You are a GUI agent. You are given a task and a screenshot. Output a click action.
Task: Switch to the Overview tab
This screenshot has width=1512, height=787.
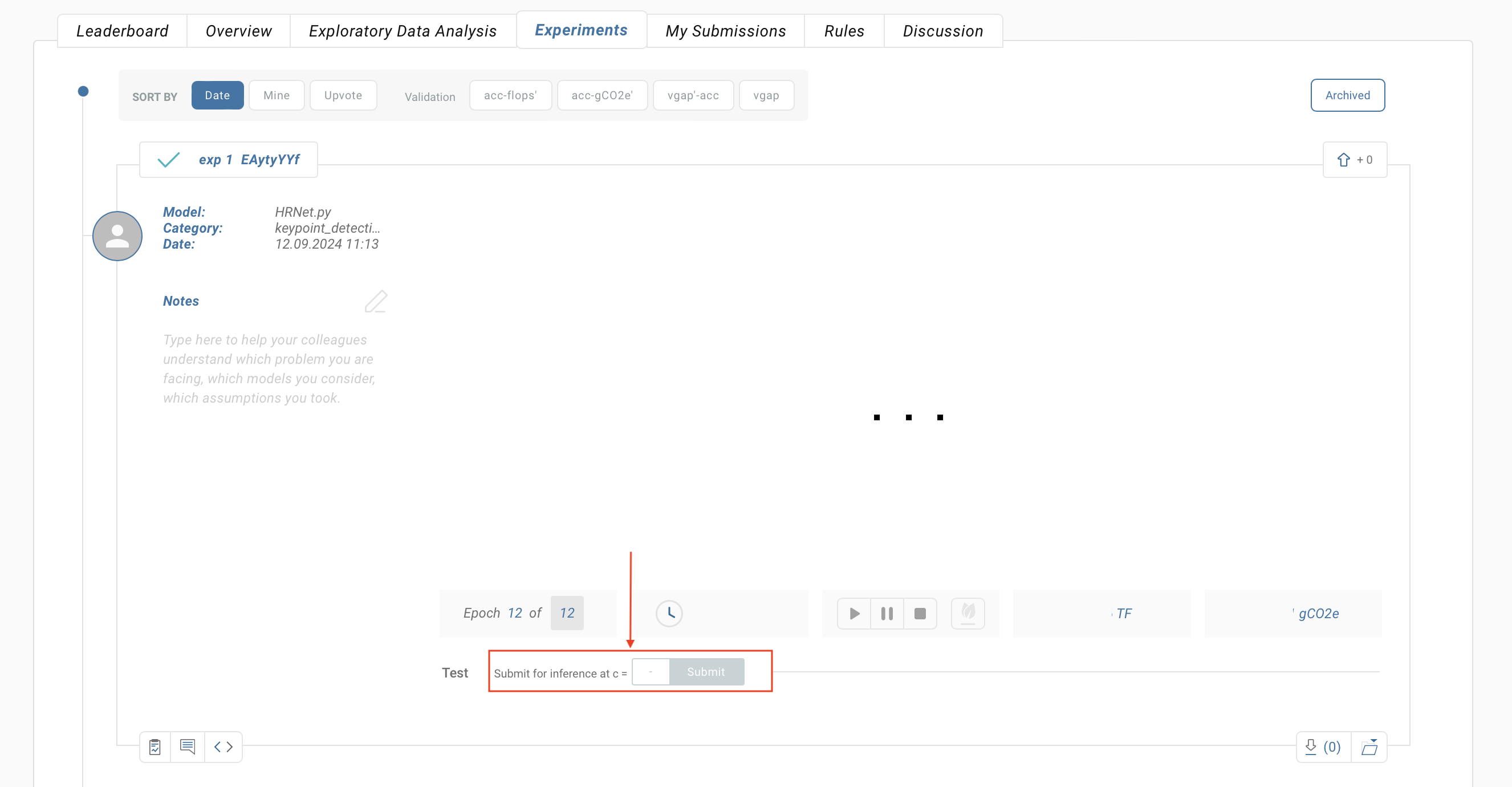[239, 29]
